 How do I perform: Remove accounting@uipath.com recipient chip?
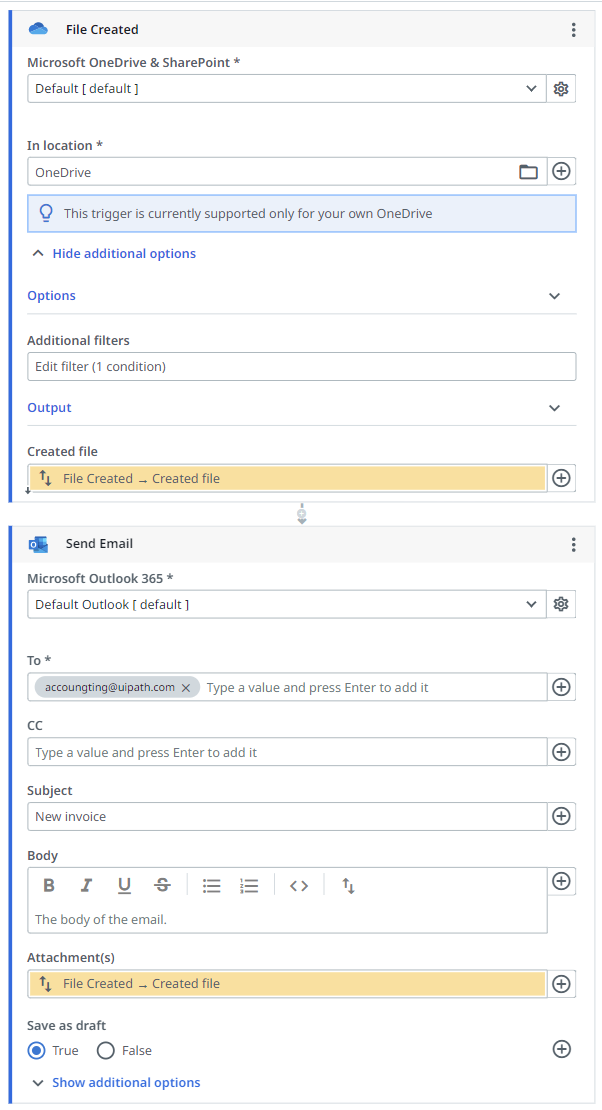(186, 688)
